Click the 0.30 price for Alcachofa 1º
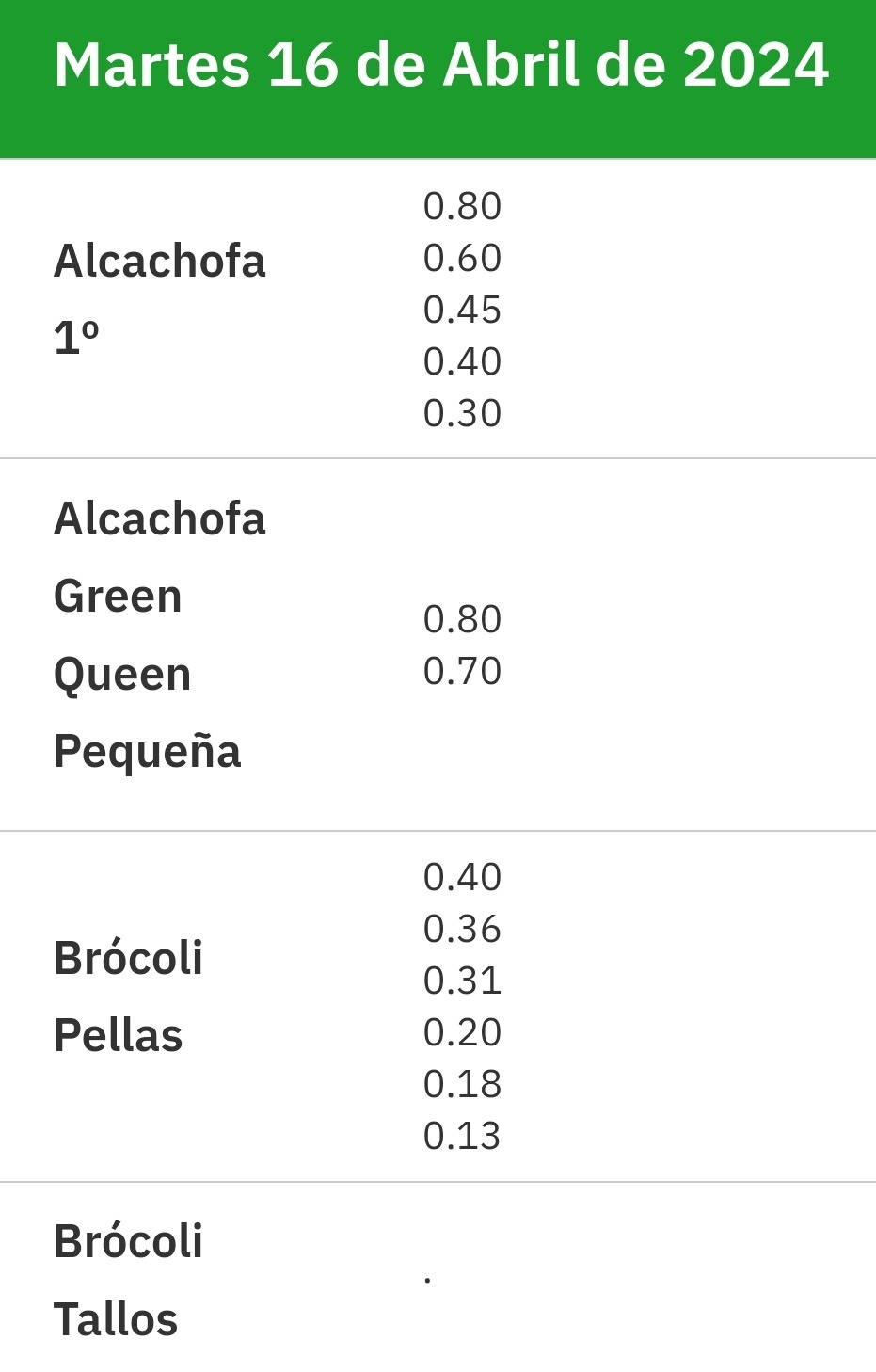This screenshot has height=1372, width=876. pyautogui.click(x=462, y=413)
